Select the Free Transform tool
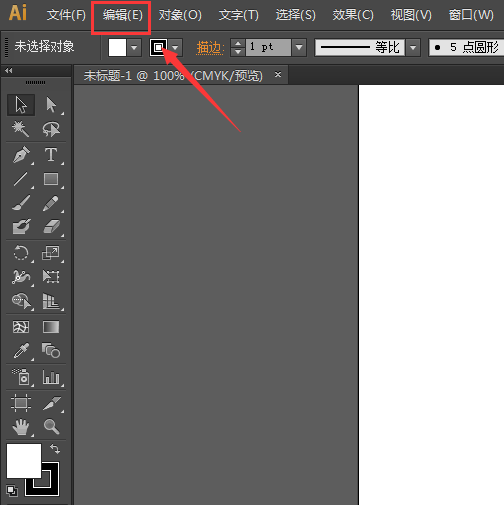This screenshot has width=504, height=505. pos(51,277)
